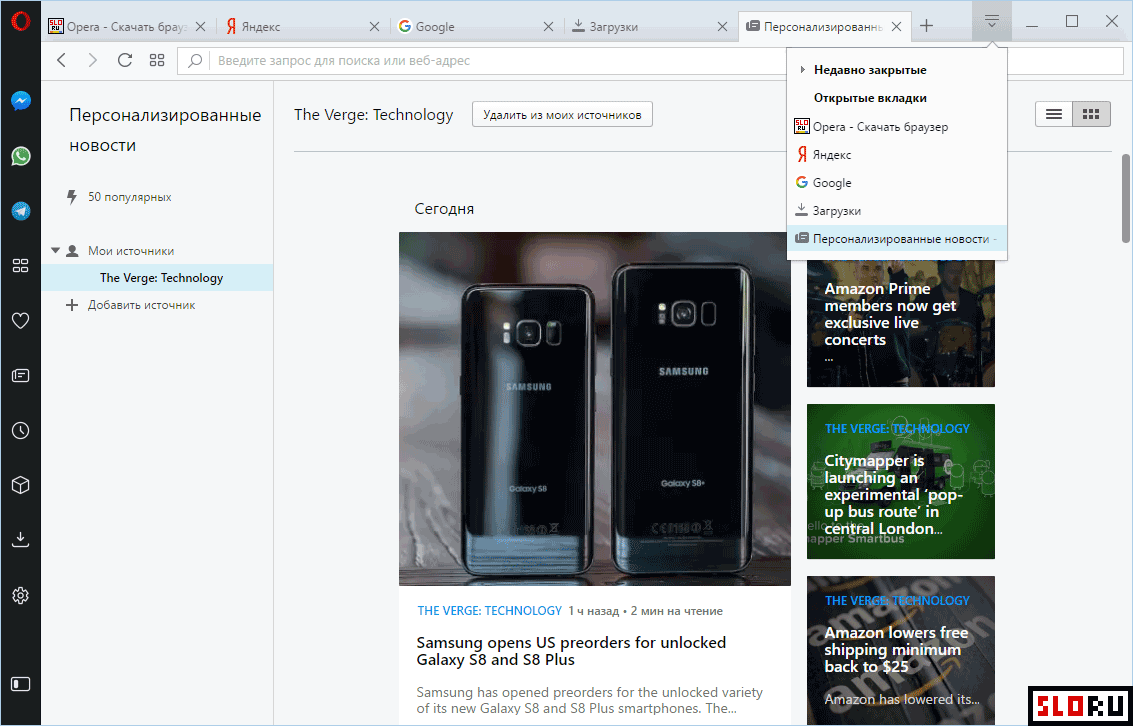Close the Загрузки tab
The image size is (1133, 726).
[723, 27]
